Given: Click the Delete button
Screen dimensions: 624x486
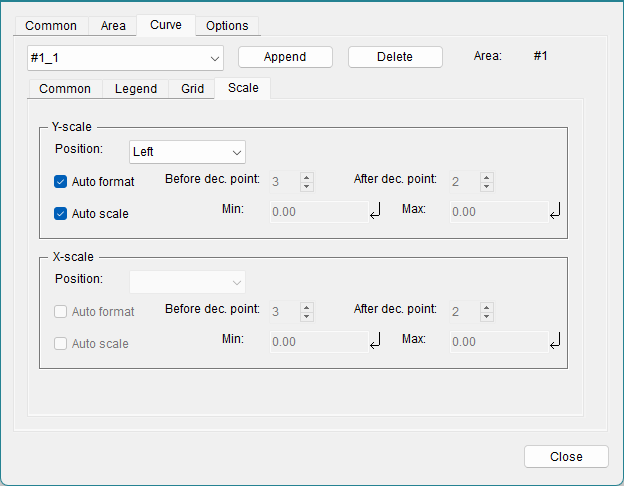Looking at the screenshot, I should coord(395,57).
